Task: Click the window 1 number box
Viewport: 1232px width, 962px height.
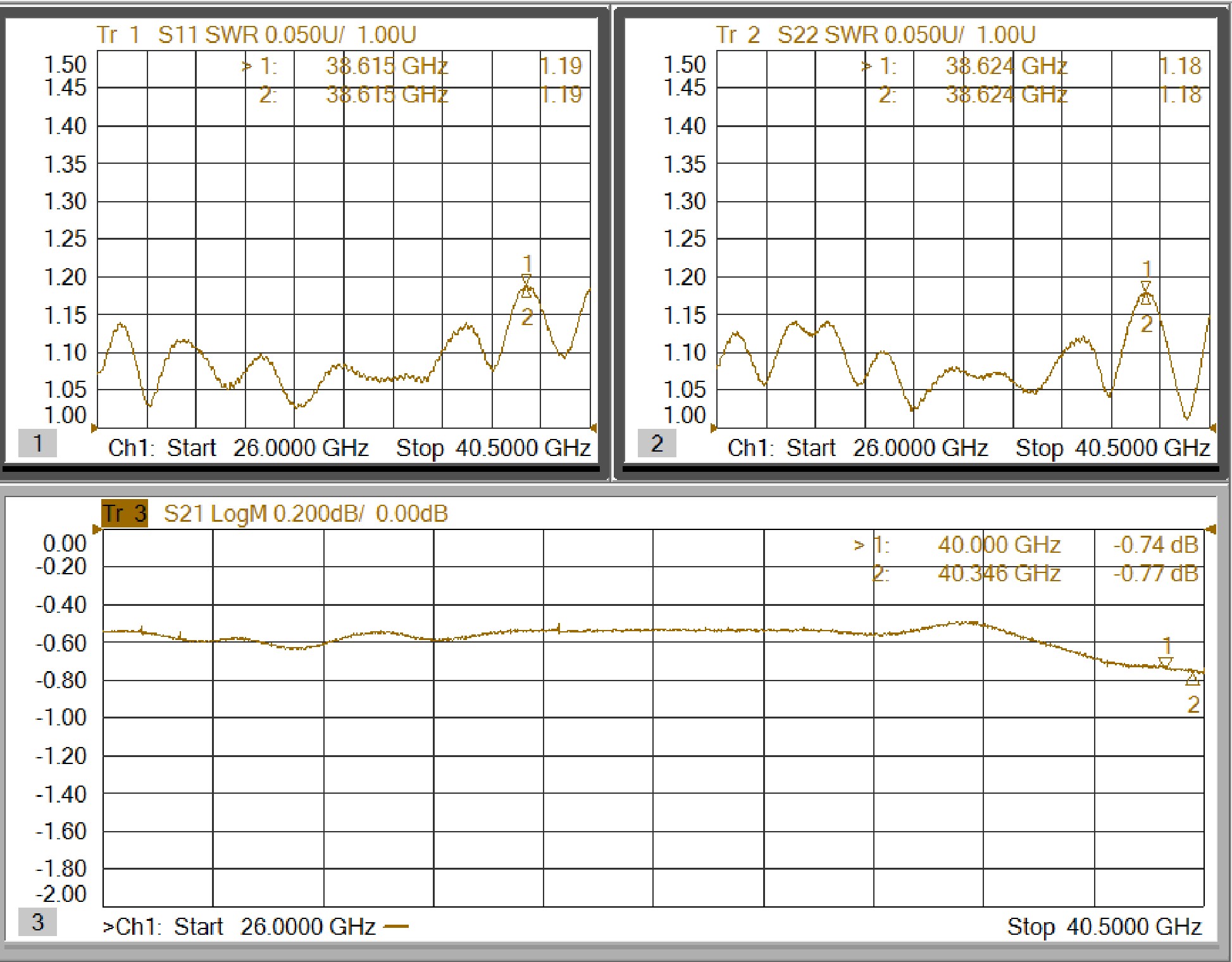Action: point(37,443)
